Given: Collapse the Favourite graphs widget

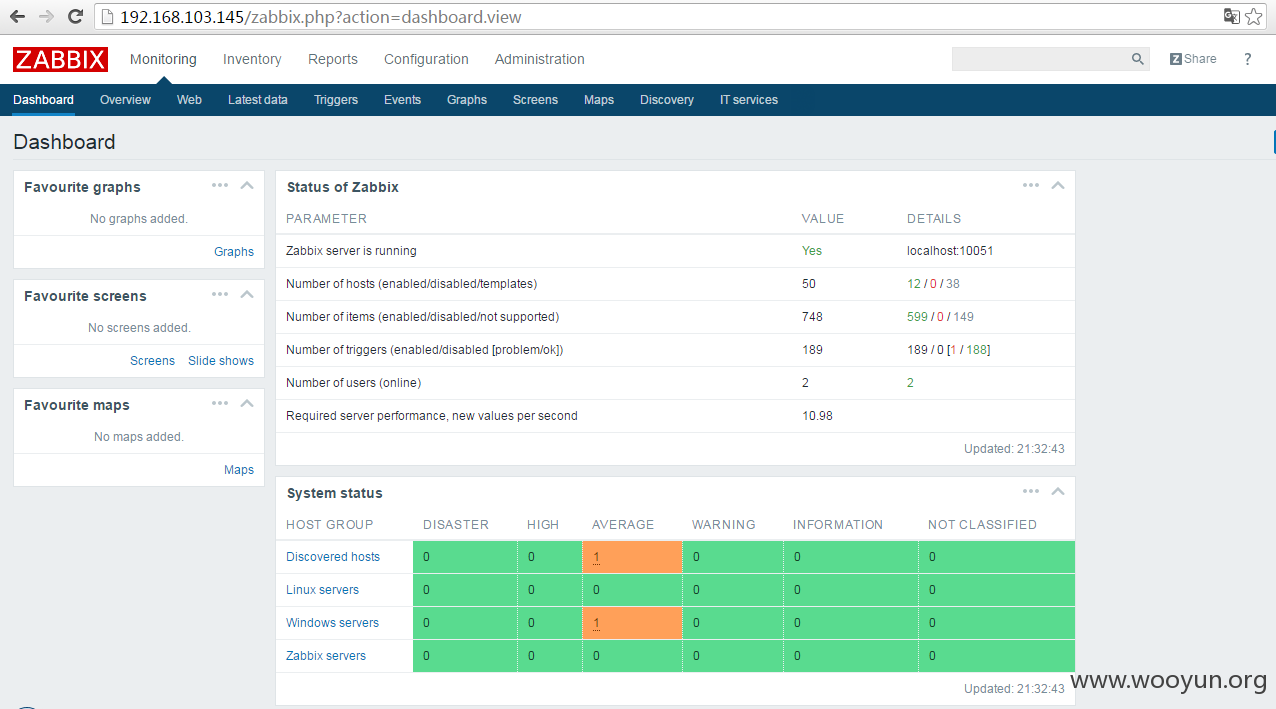Looking at the screenshot, I should click(x=247, y=185).
